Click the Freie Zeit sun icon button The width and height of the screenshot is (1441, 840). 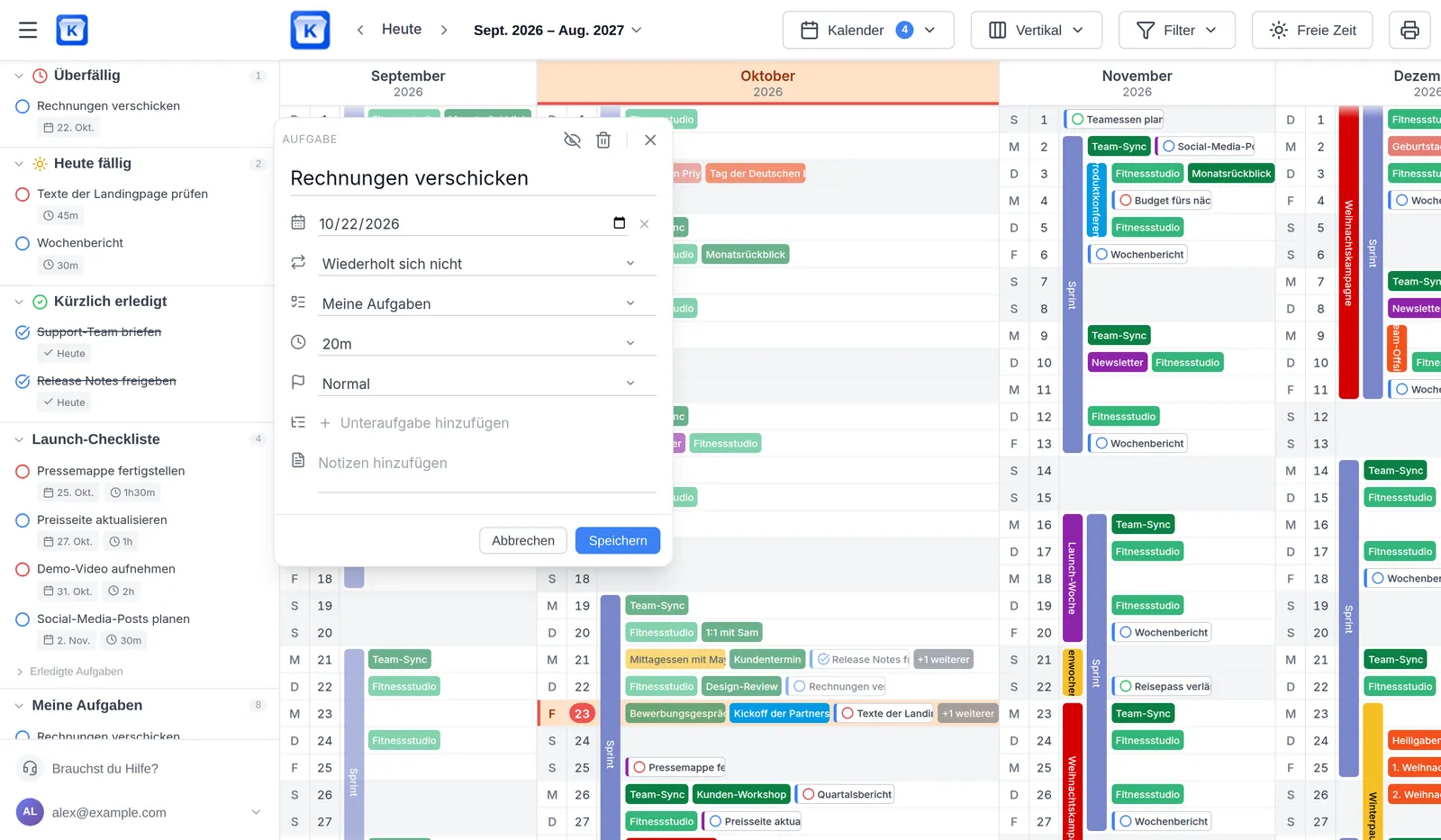pyautogui.click(x=1312, y=30)
